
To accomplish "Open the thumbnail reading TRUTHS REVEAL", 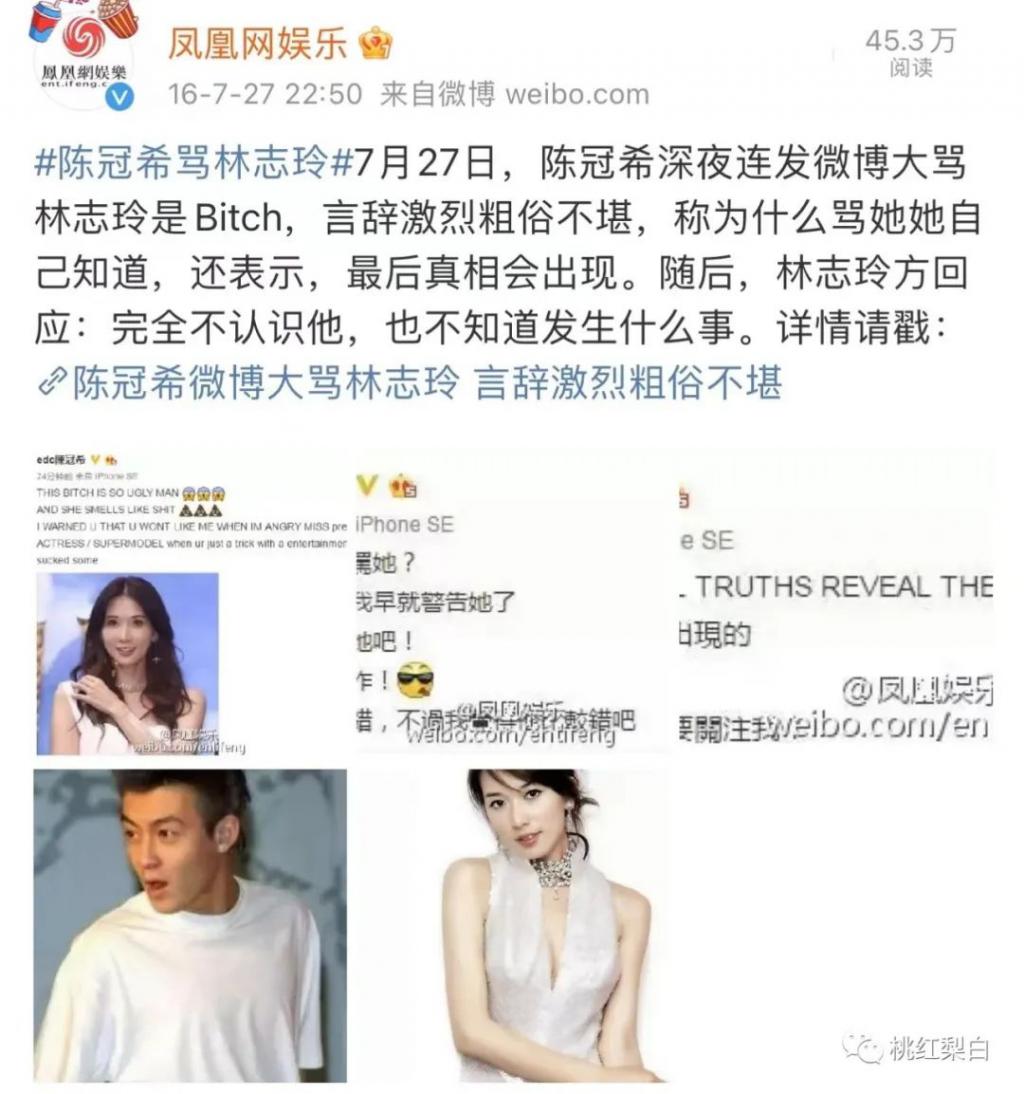I will point(836,603).
